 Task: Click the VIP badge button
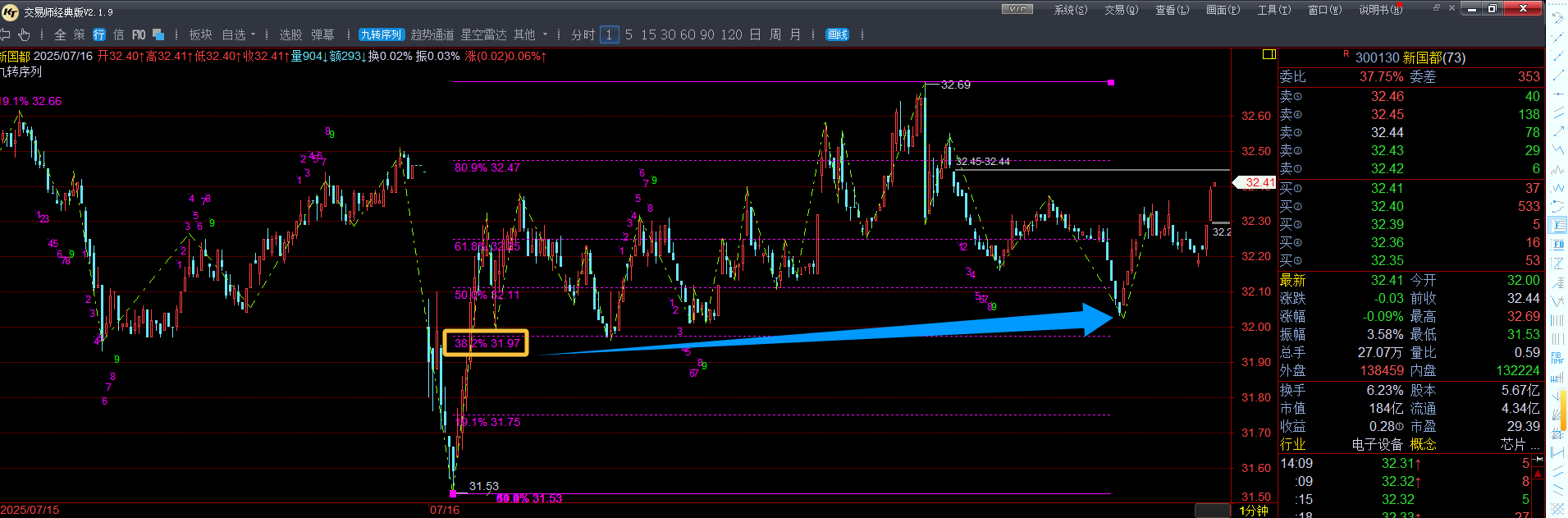click(1017, 9)
